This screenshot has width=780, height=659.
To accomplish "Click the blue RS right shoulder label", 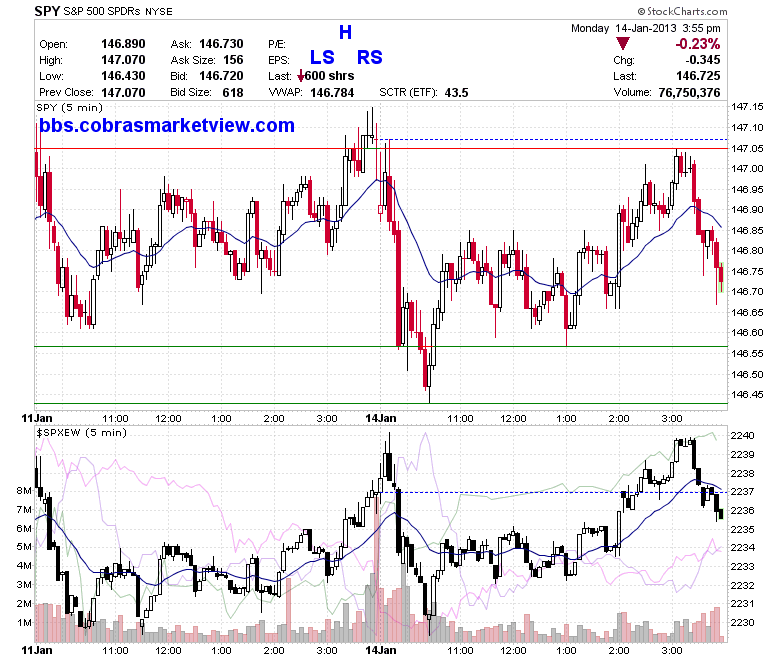I will click(370, 57).
